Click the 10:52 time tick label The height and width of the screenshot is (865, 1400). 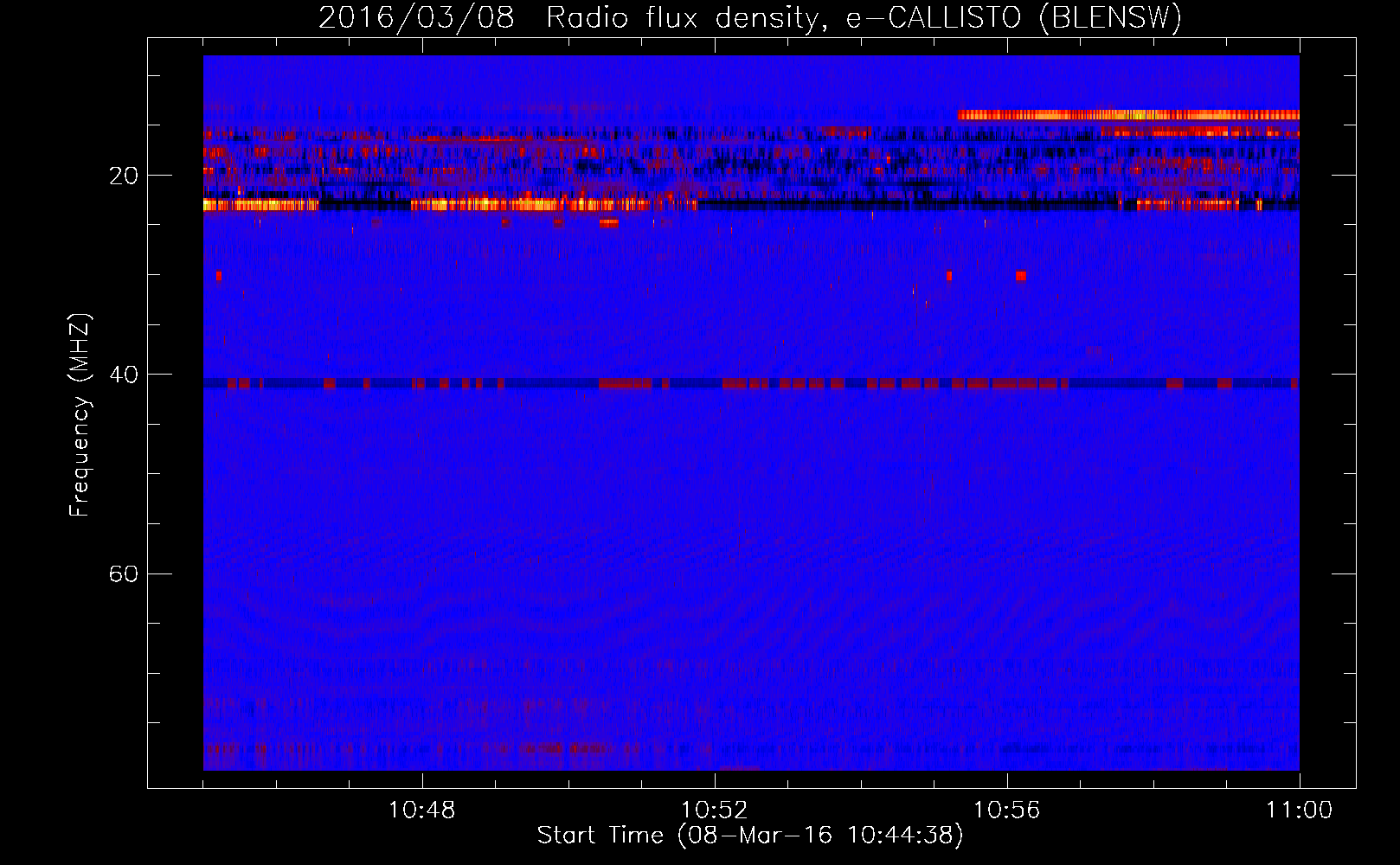point(714,811)
